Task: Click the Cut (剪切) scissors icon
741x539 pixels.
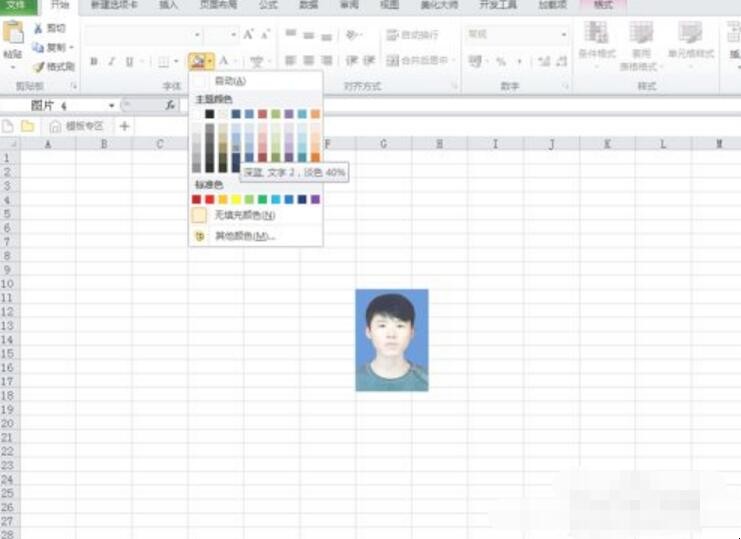Action: point(38,28)
